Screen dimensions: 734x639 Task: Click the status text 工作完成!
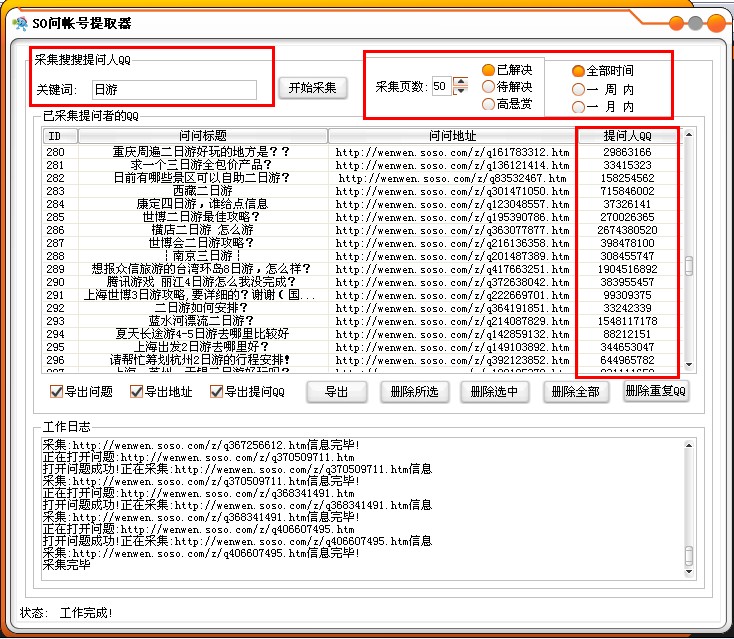(x=86, y=613)
